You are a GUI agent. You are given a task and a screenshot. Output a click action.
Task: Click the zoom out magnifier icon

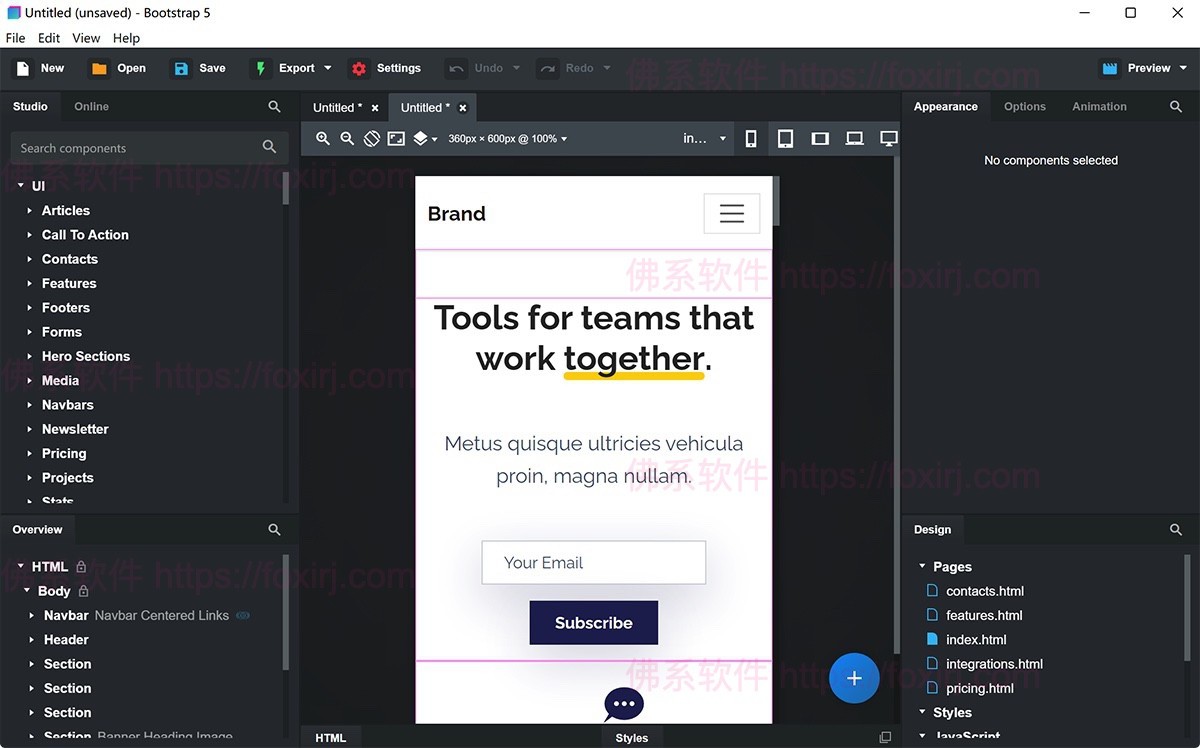pos(347,139)
